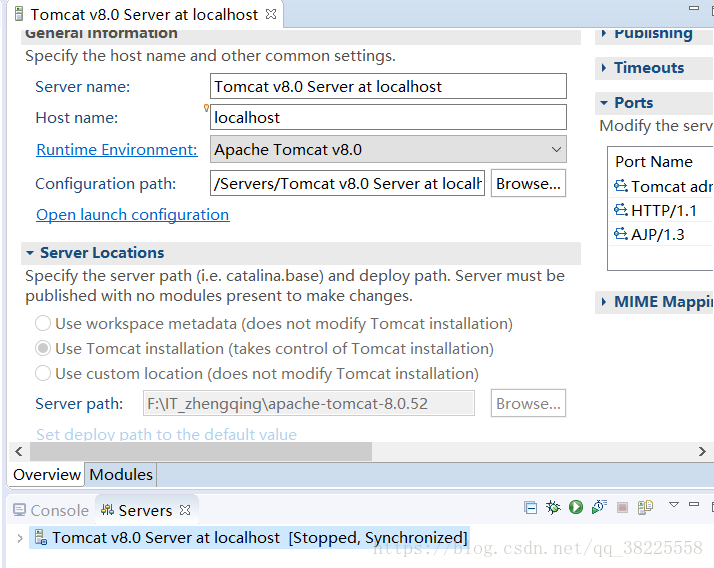The height and width of the screenshot is (568, 714).
Task: Click the scroll right arrow
Action: [702, 451]
